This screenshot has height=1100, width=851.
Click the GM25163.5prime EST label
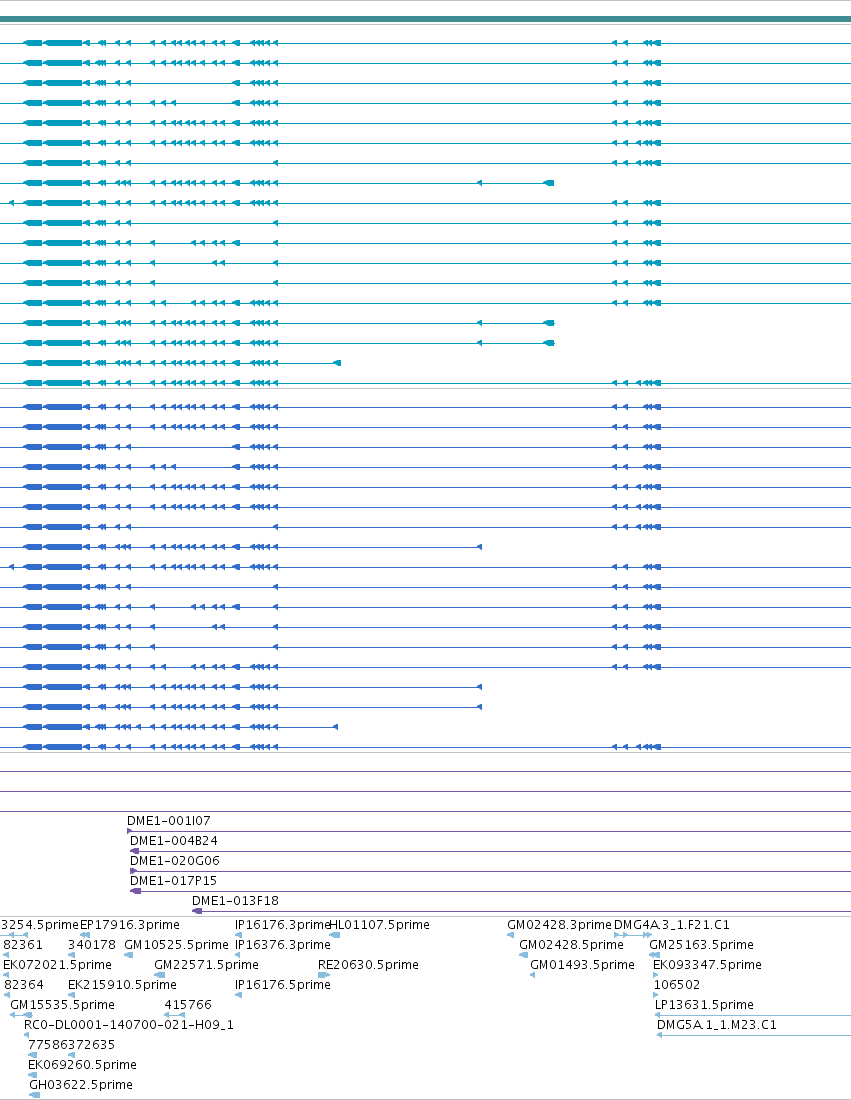pos(702,944)
